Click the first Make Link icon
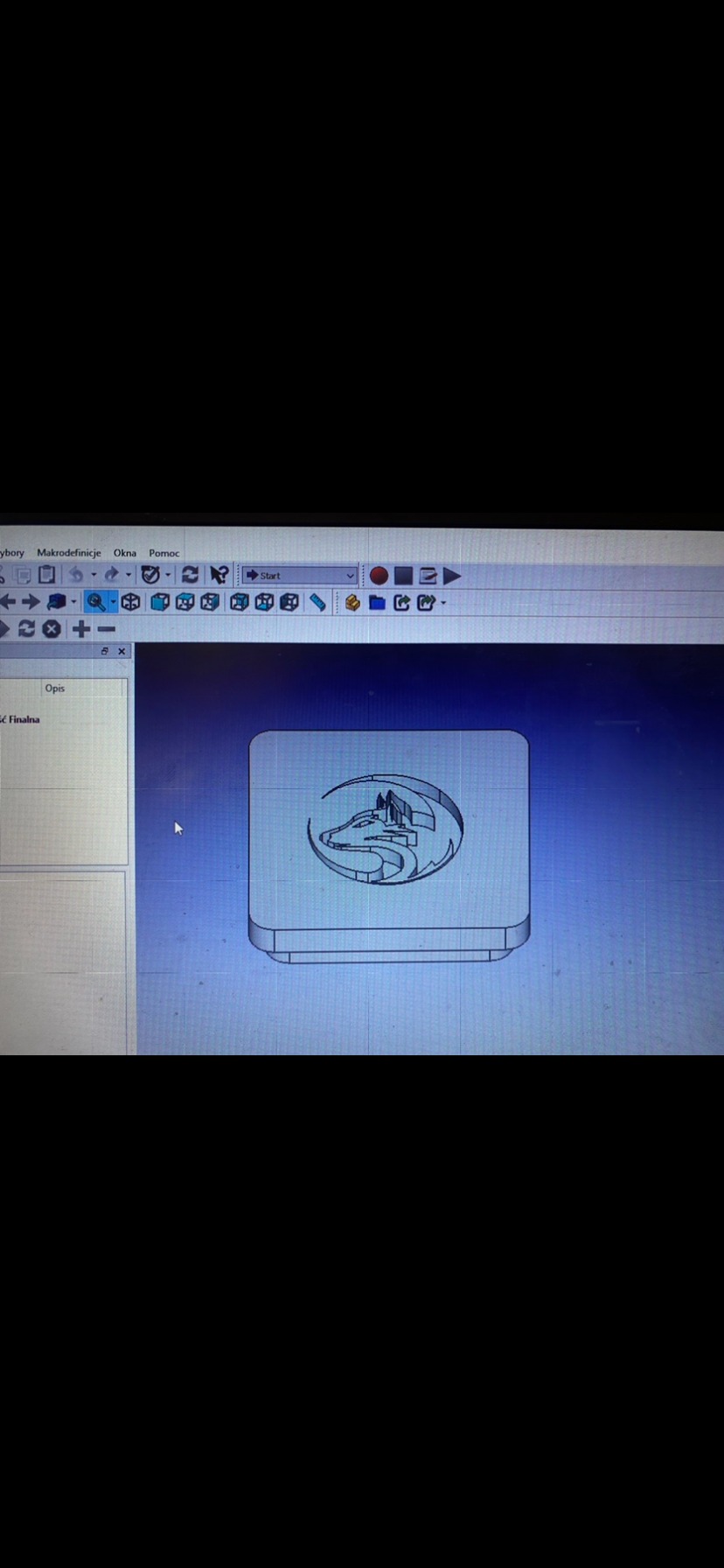 click(x=402, y=602)
